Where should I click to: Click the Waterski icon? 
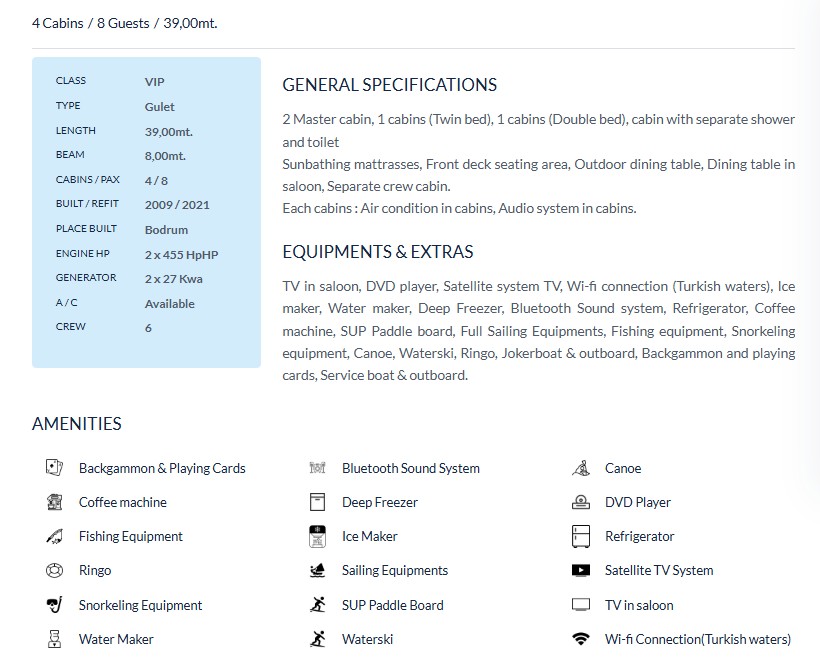click(x=318, y=639)
